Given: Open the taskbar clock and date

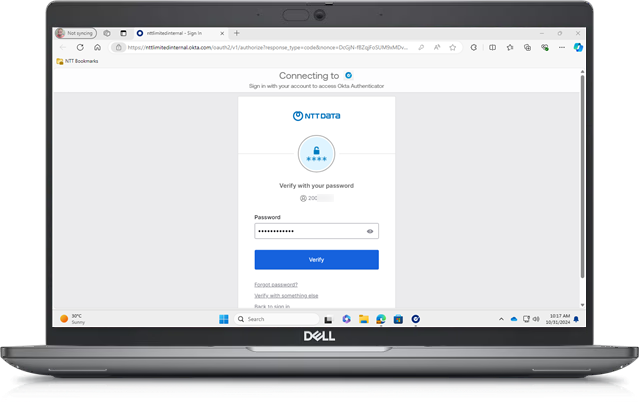Looking at the screenshot, I should [x=558, y=319].
